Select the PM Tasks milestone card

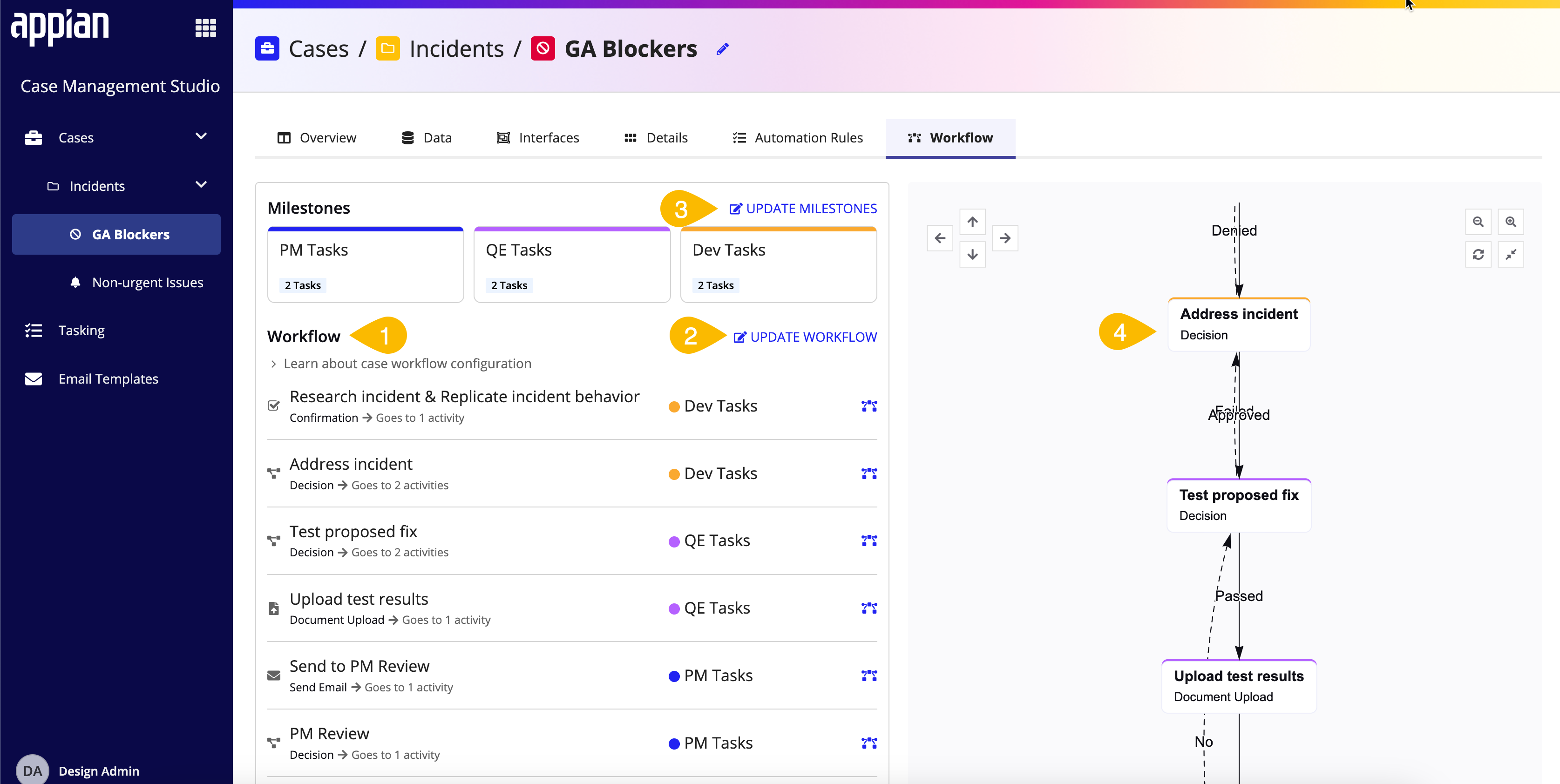coord(366,264)
